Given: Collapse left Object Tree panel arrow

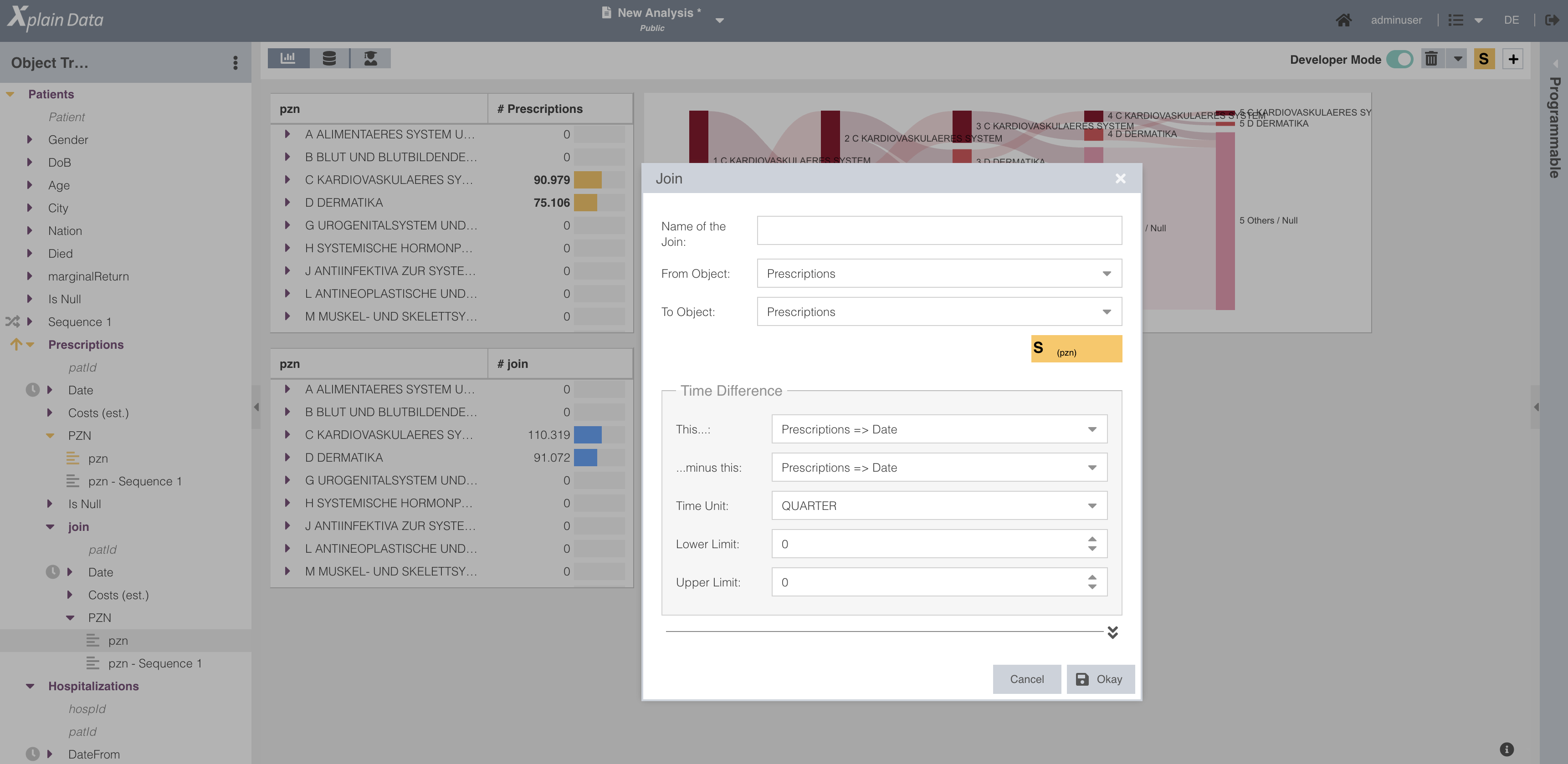Looking at the screenshot, I should 256,407.
